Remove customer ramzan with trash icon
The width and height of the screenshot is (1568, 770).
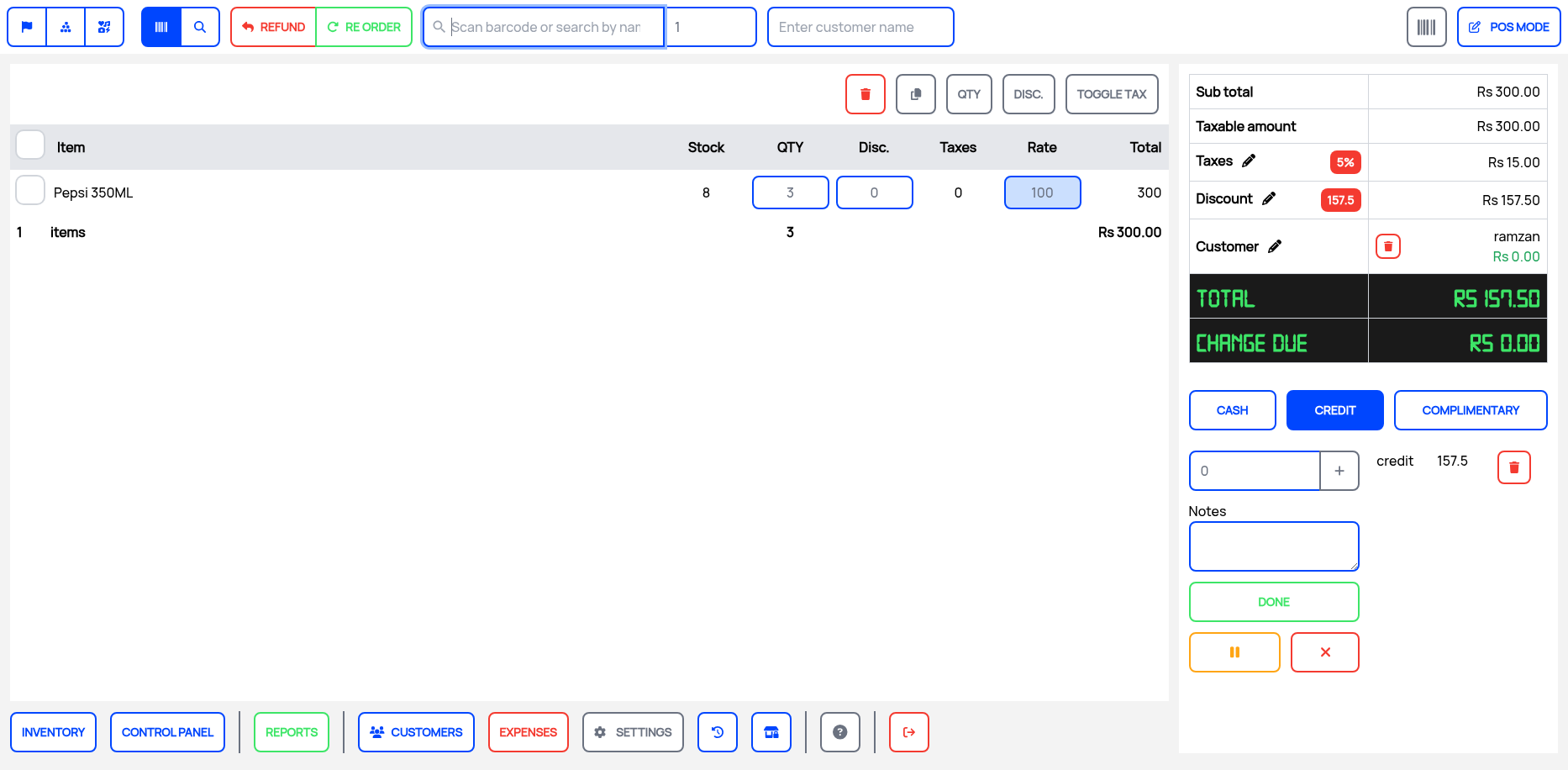(1388, 246)
